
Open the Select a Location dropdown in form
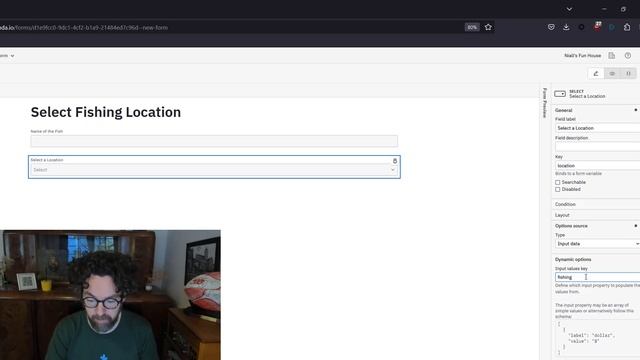(214, 170)
